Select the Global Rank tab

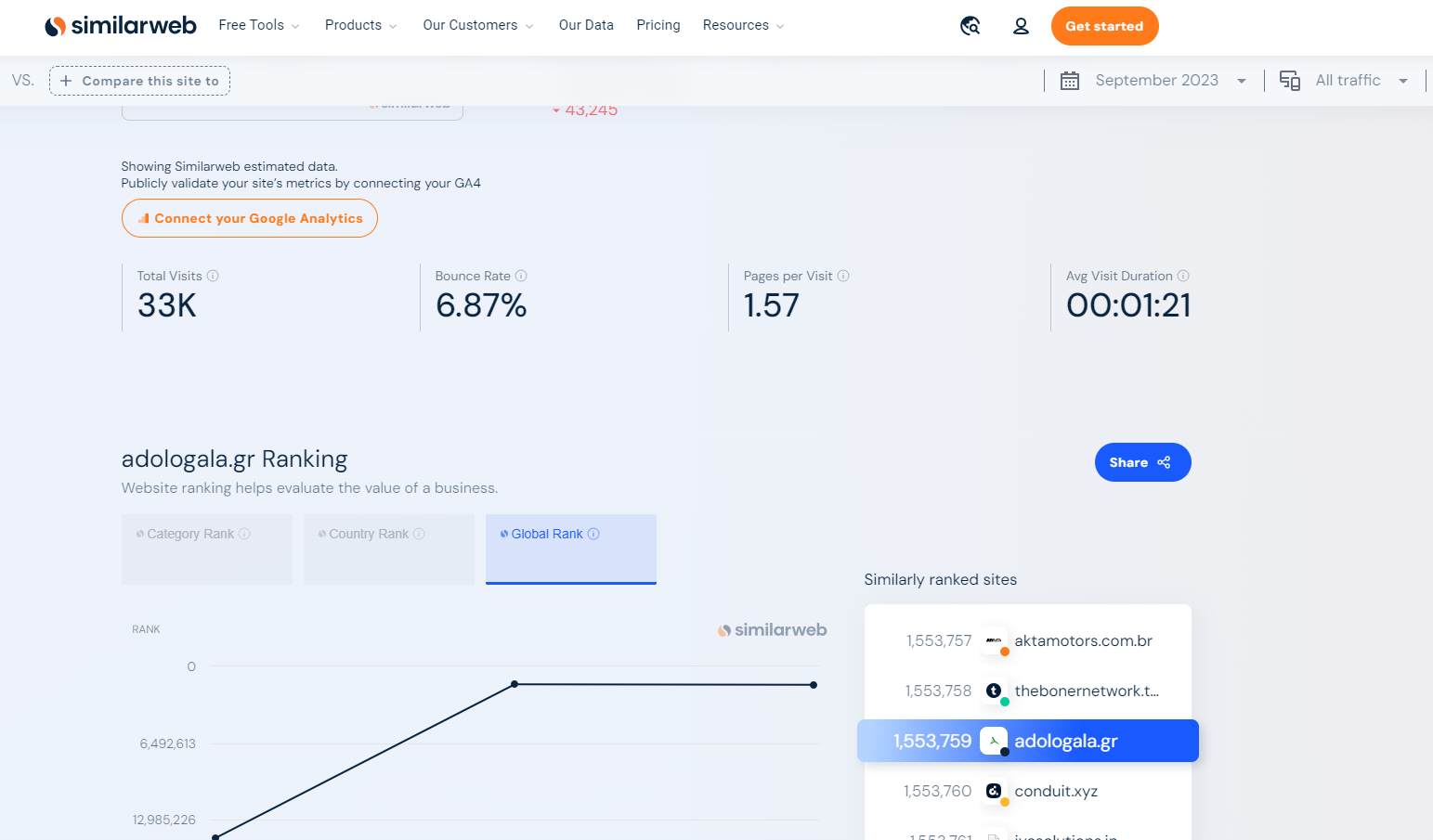click(571, 549)
